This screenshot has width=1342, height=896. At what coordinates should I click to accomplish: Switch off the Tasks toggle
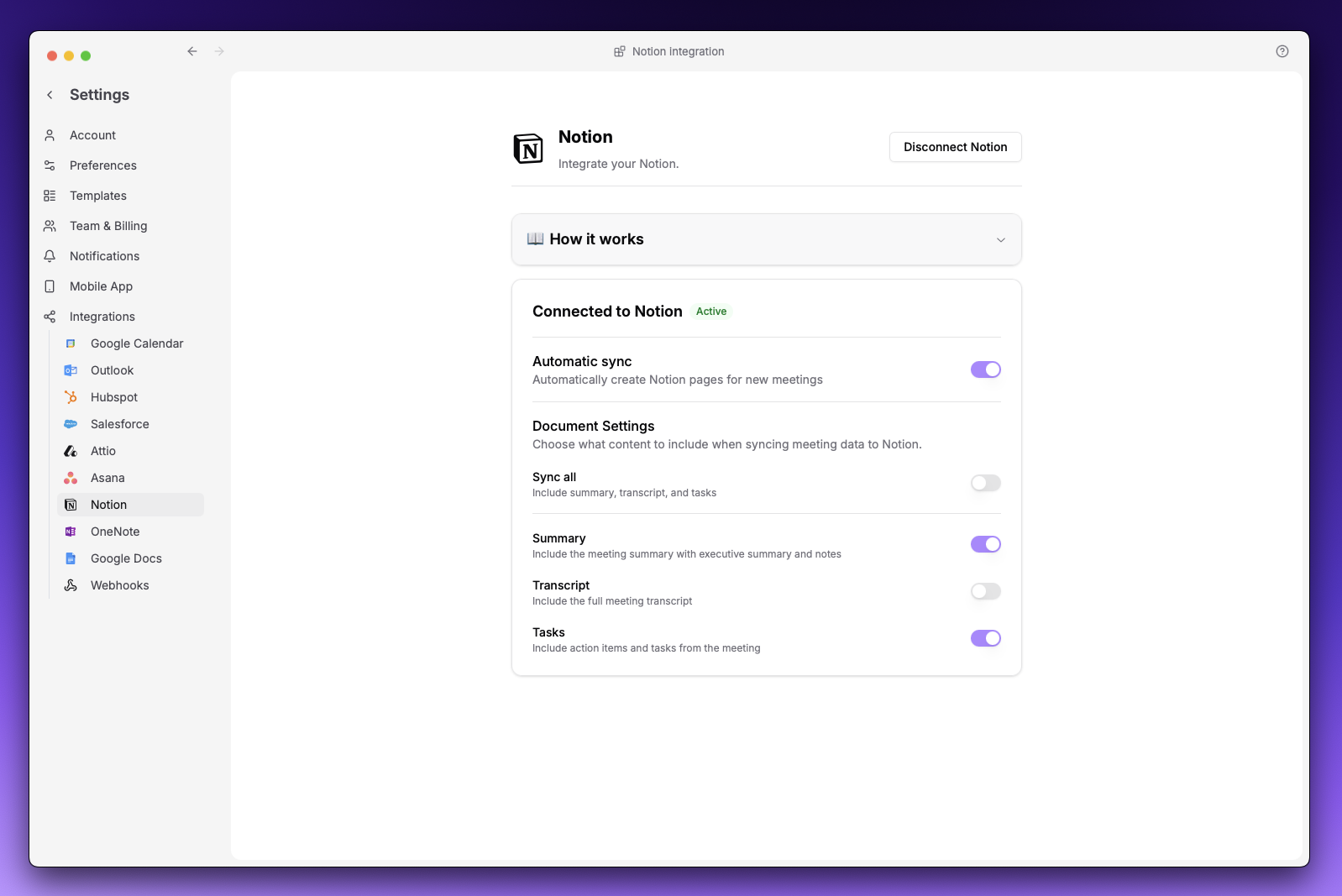[985, 638]
